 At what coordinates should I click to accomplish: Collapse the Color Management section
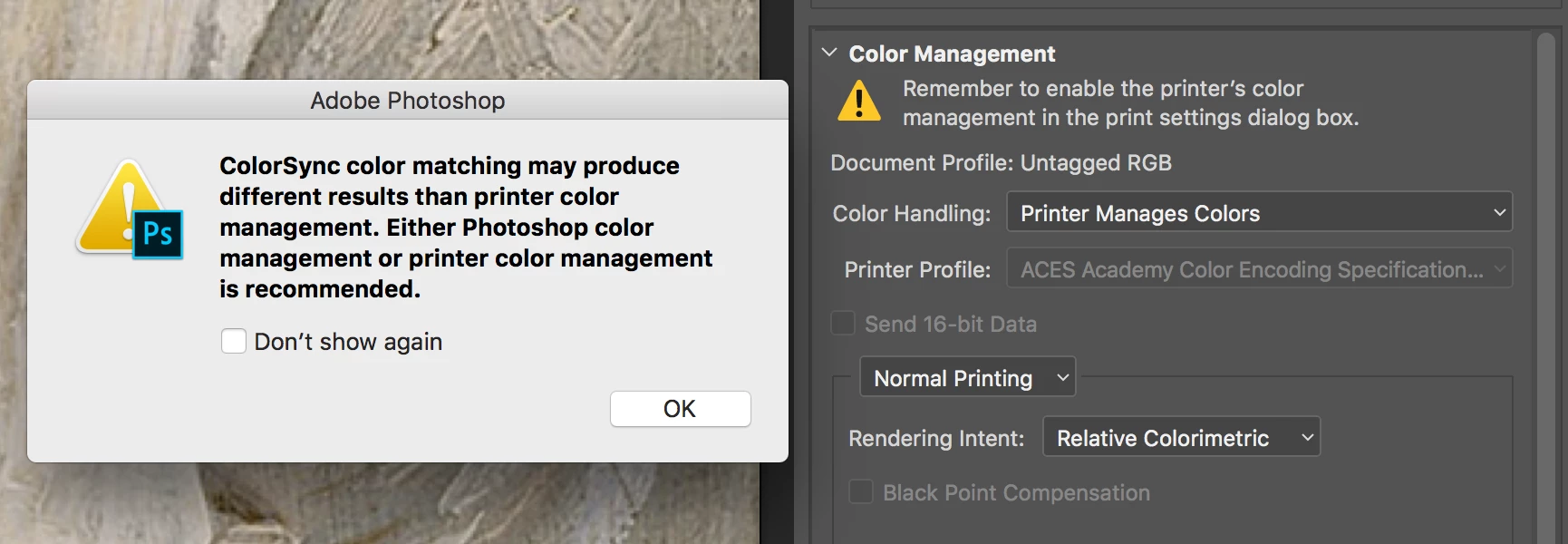pos(829,53)
